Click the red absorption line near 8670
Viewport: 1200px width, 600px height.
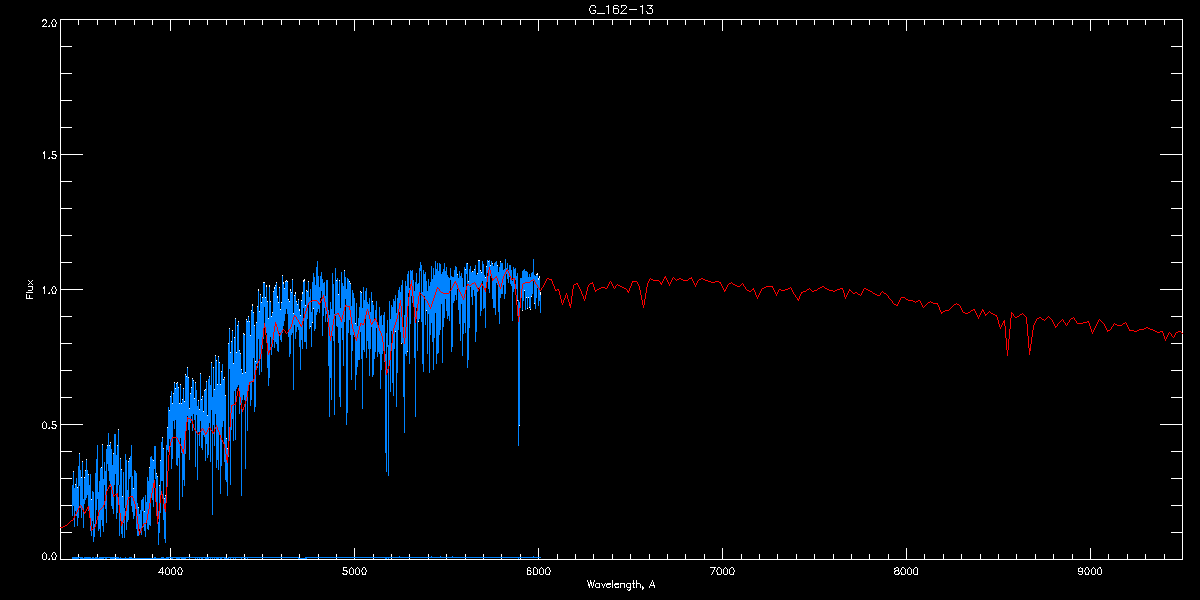pos(1029,335)
